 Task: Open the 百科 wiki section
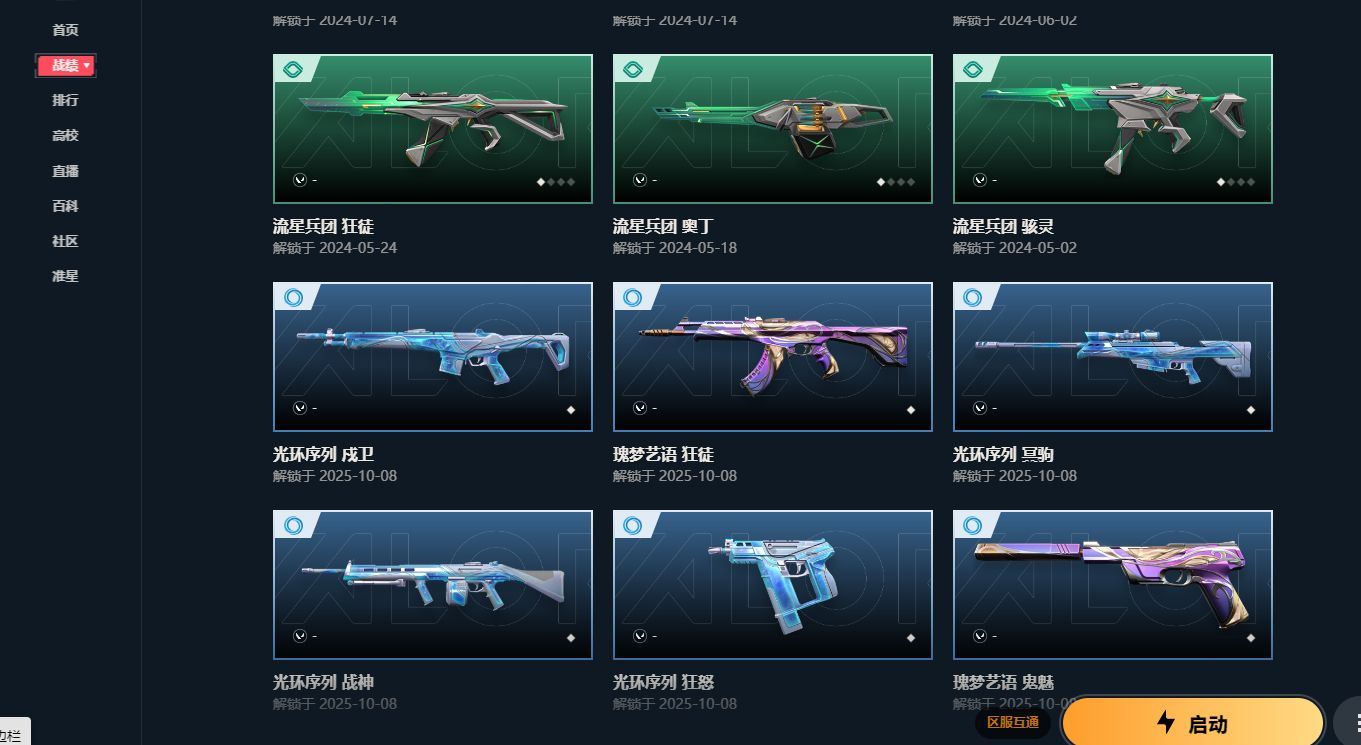[65, 206]
